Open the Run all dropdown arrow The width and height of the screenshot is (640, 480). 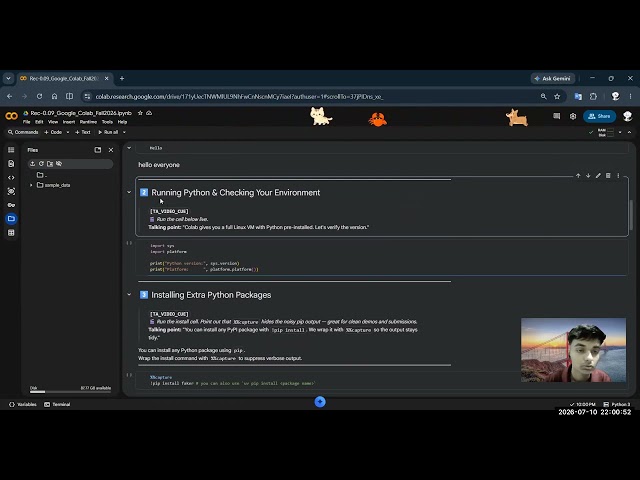124,132
